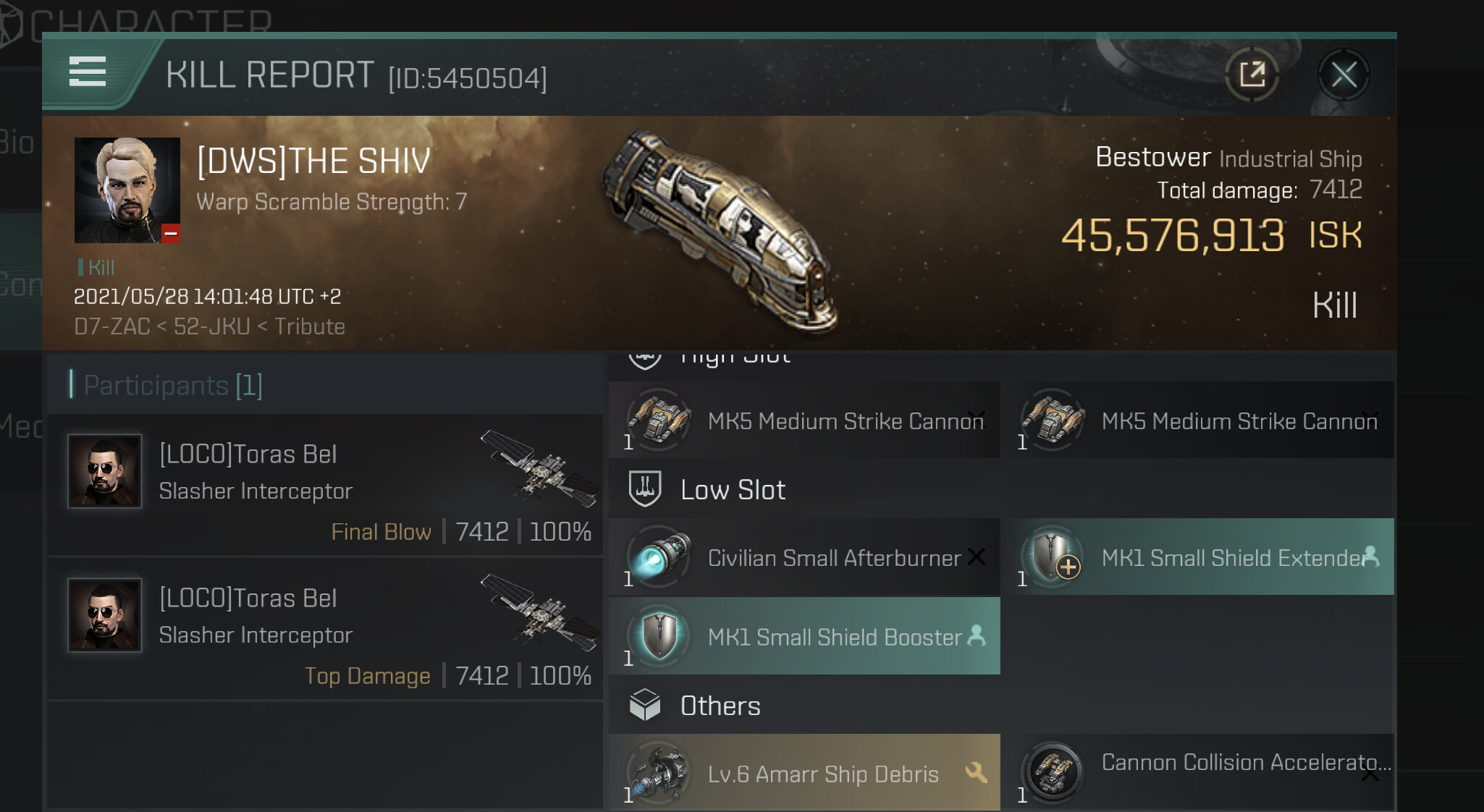Collapse the Others section
Image resolution: width=1484 pixels, height=812 pixels.
[x=720, y=706]
